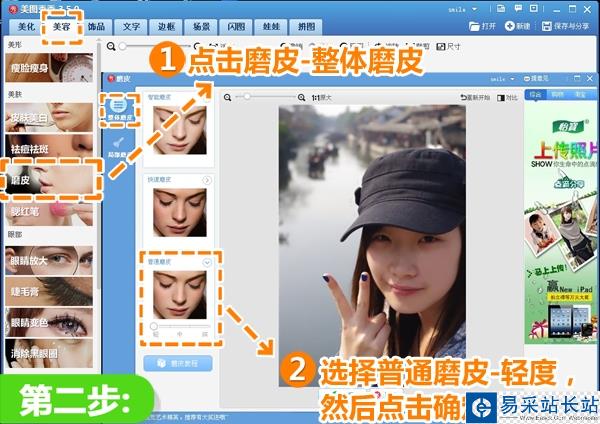Switch to the 美化 tab
This screenshot has width=600, height=424.
[x=26, y=26]
